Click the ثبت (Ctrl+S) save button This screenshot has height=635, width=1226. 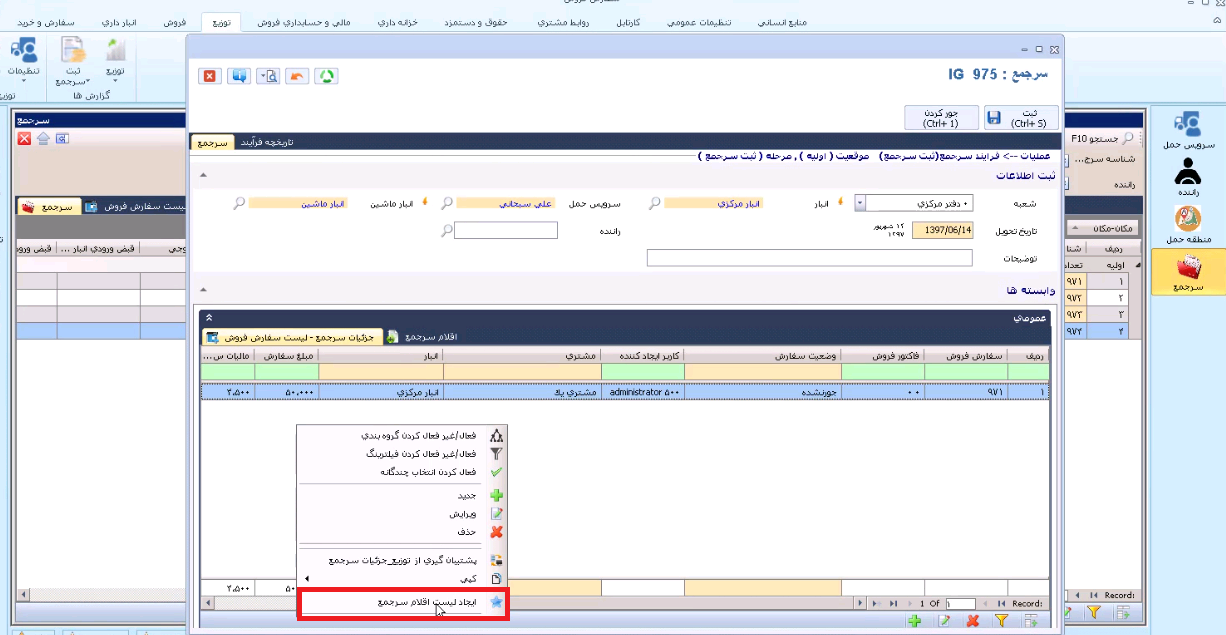(1020, 118)
